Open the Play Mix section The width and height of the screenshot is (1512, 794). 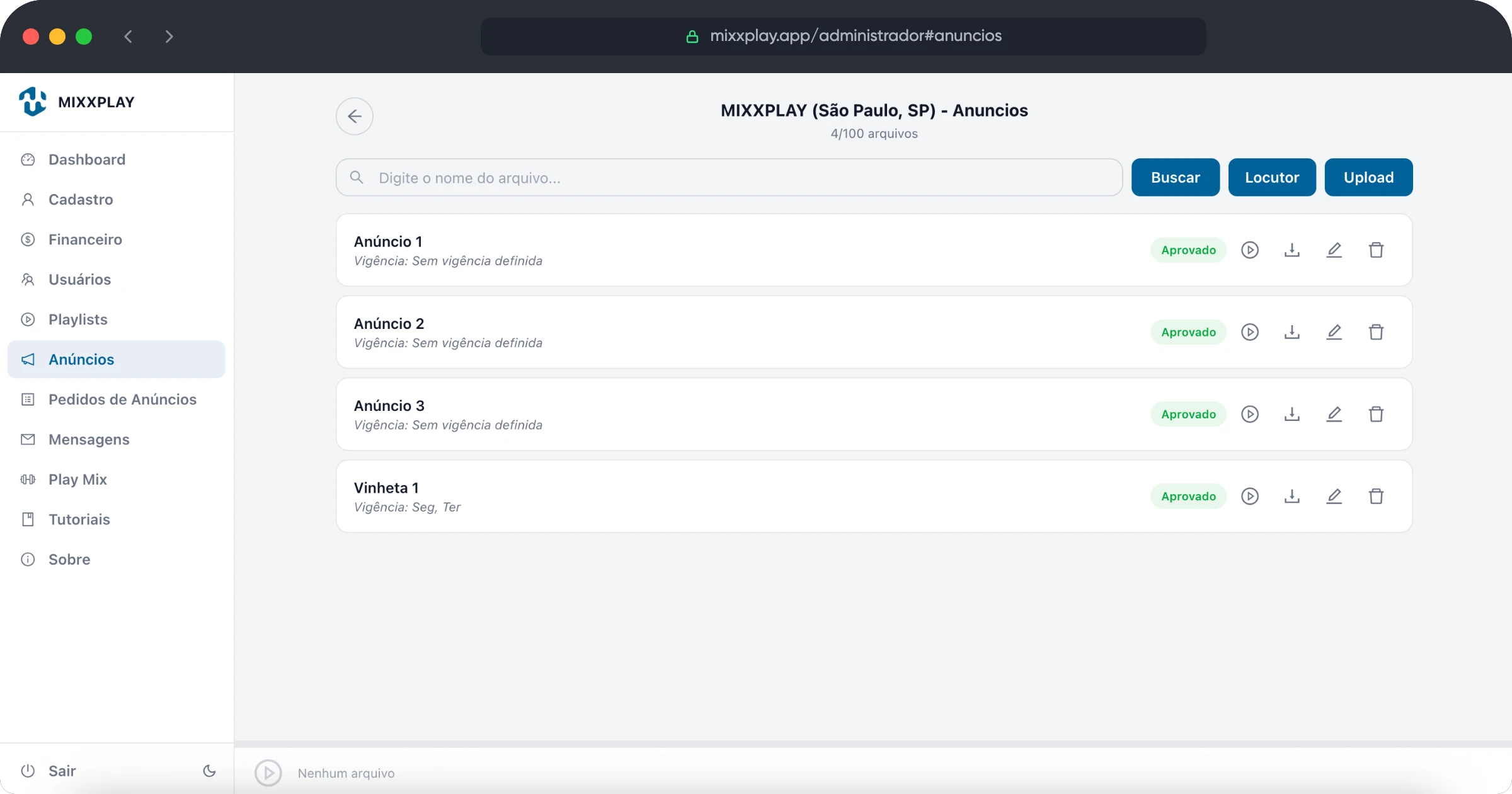click(117, 480)
